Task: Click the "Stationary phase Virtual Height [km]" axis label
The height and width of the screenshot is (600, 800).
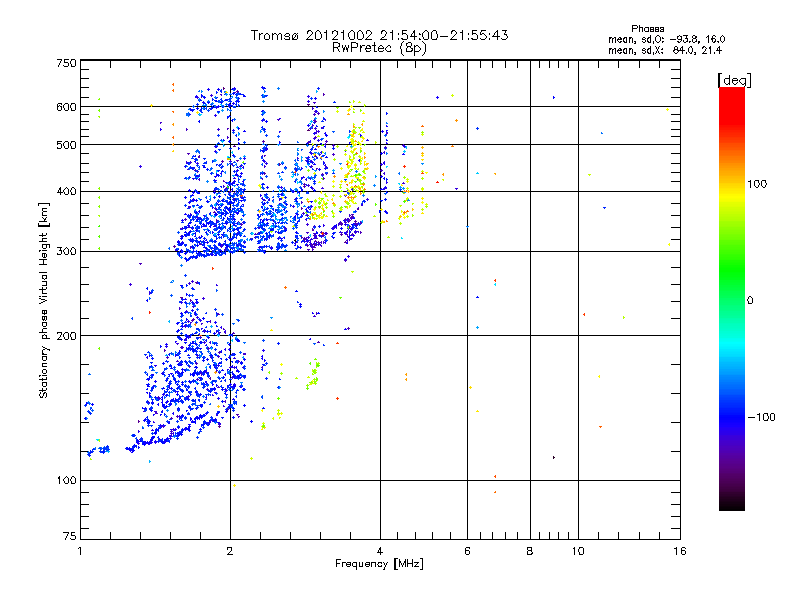Action: 44,301
